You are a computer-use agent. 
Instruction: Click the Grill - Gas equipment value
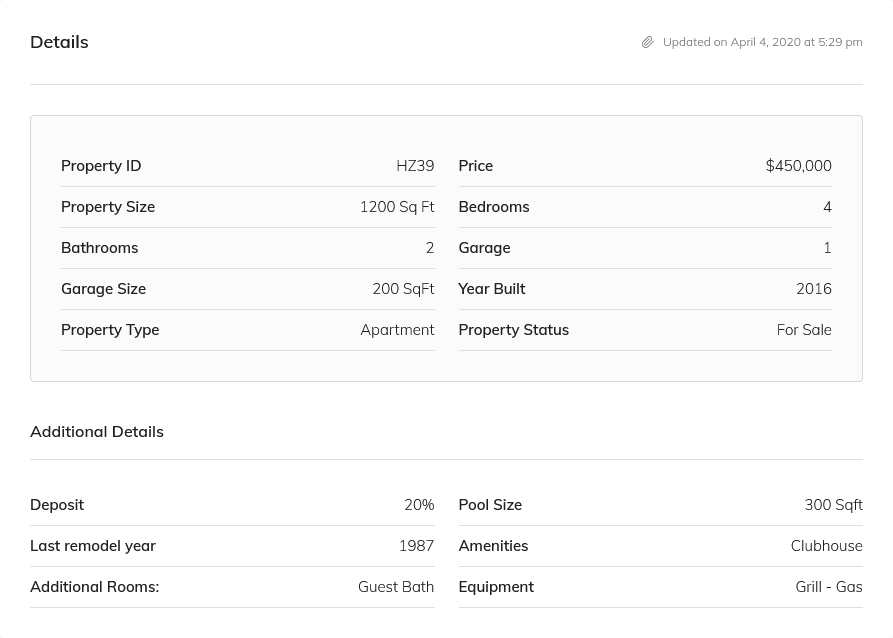click(x=828, y=587)
